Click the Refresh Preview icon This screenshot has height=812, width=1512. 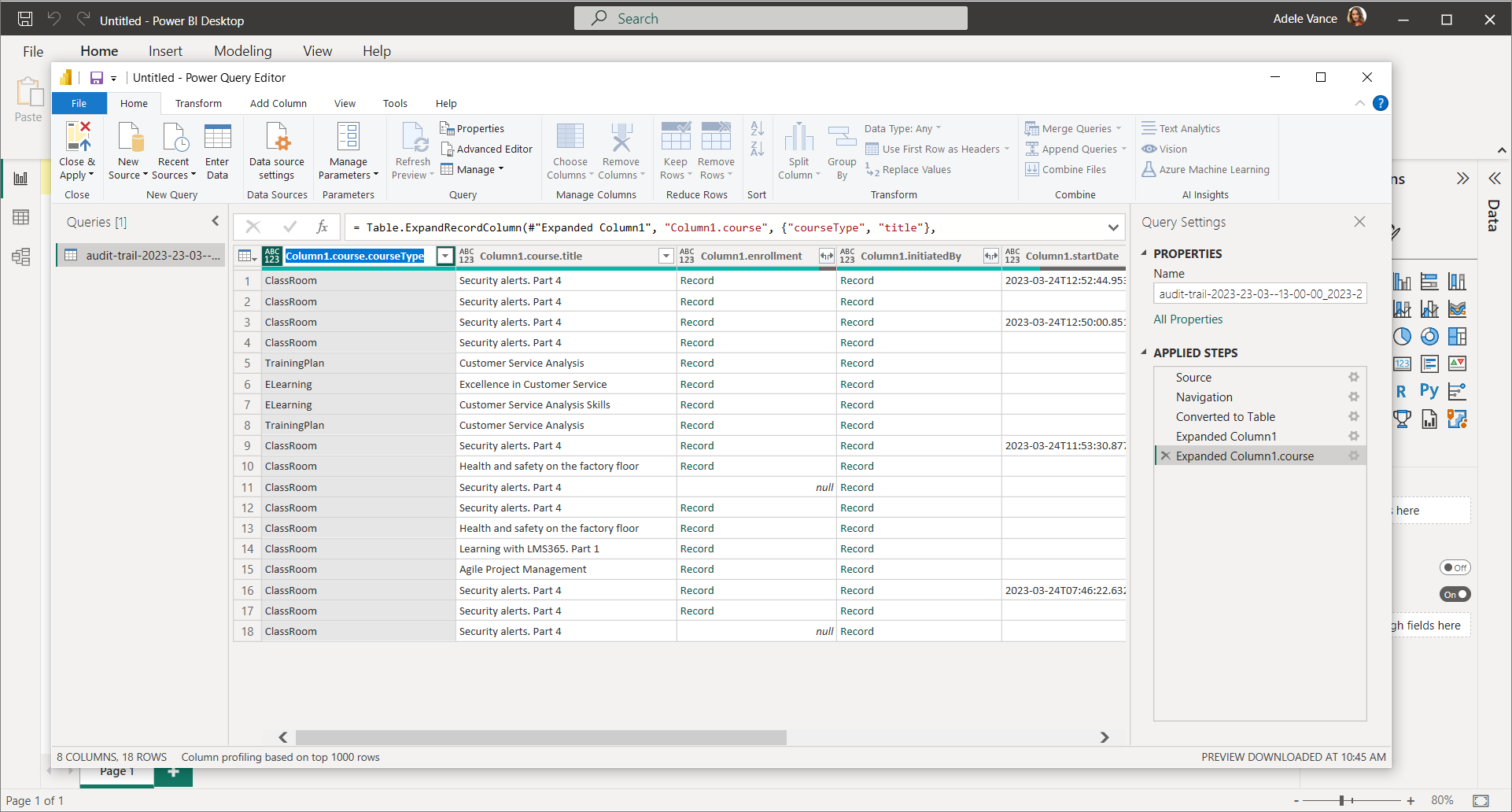point(414,137)
